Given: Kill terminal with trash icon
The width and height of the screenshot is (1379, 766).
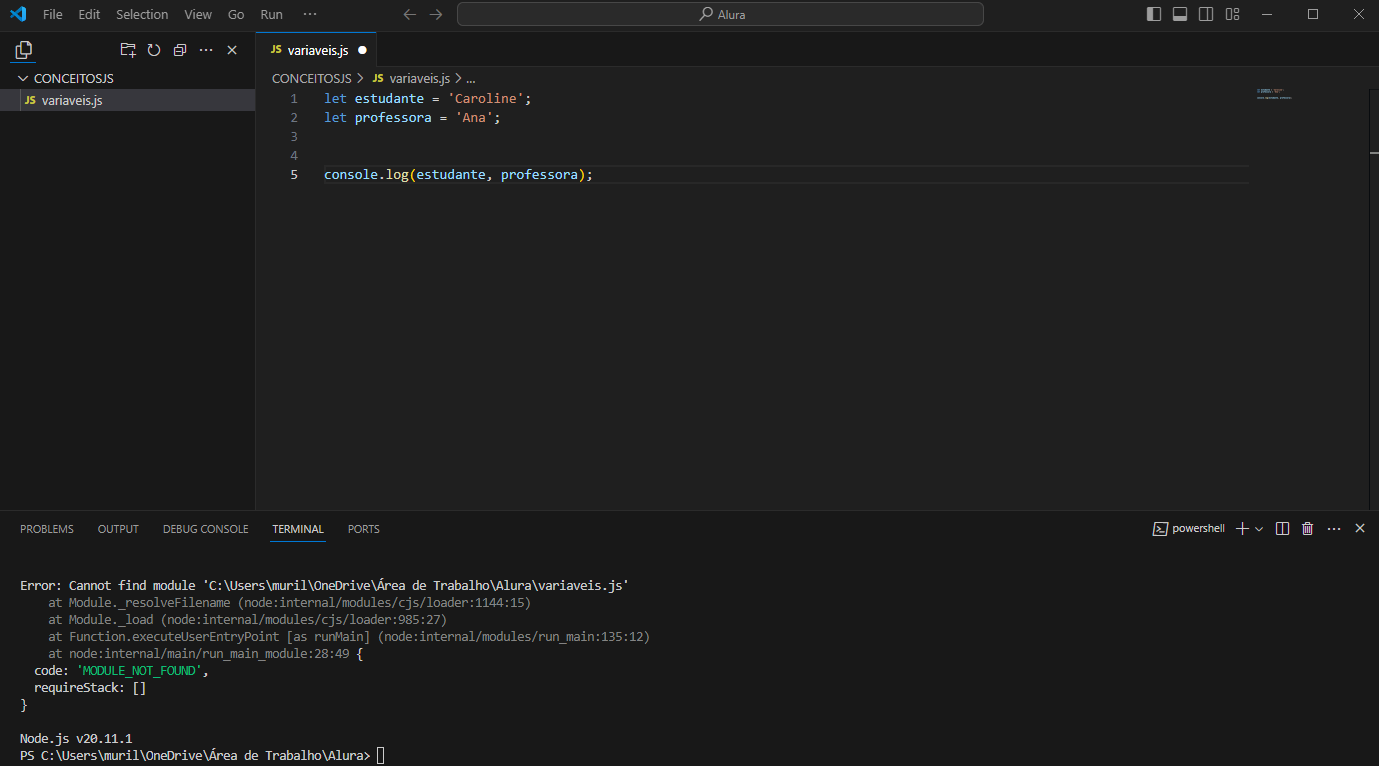Looking at the screenshot, I should [x=1307, y=529].
